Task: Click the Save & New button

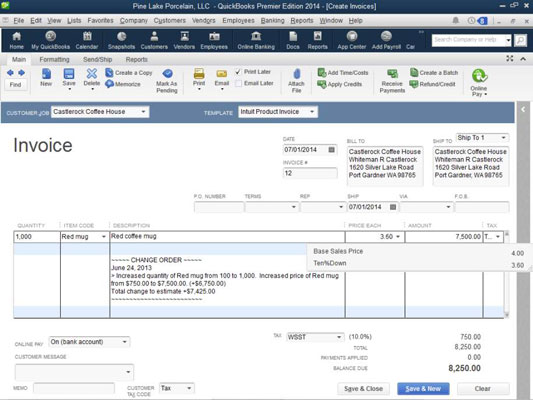Action: point(423,388)
